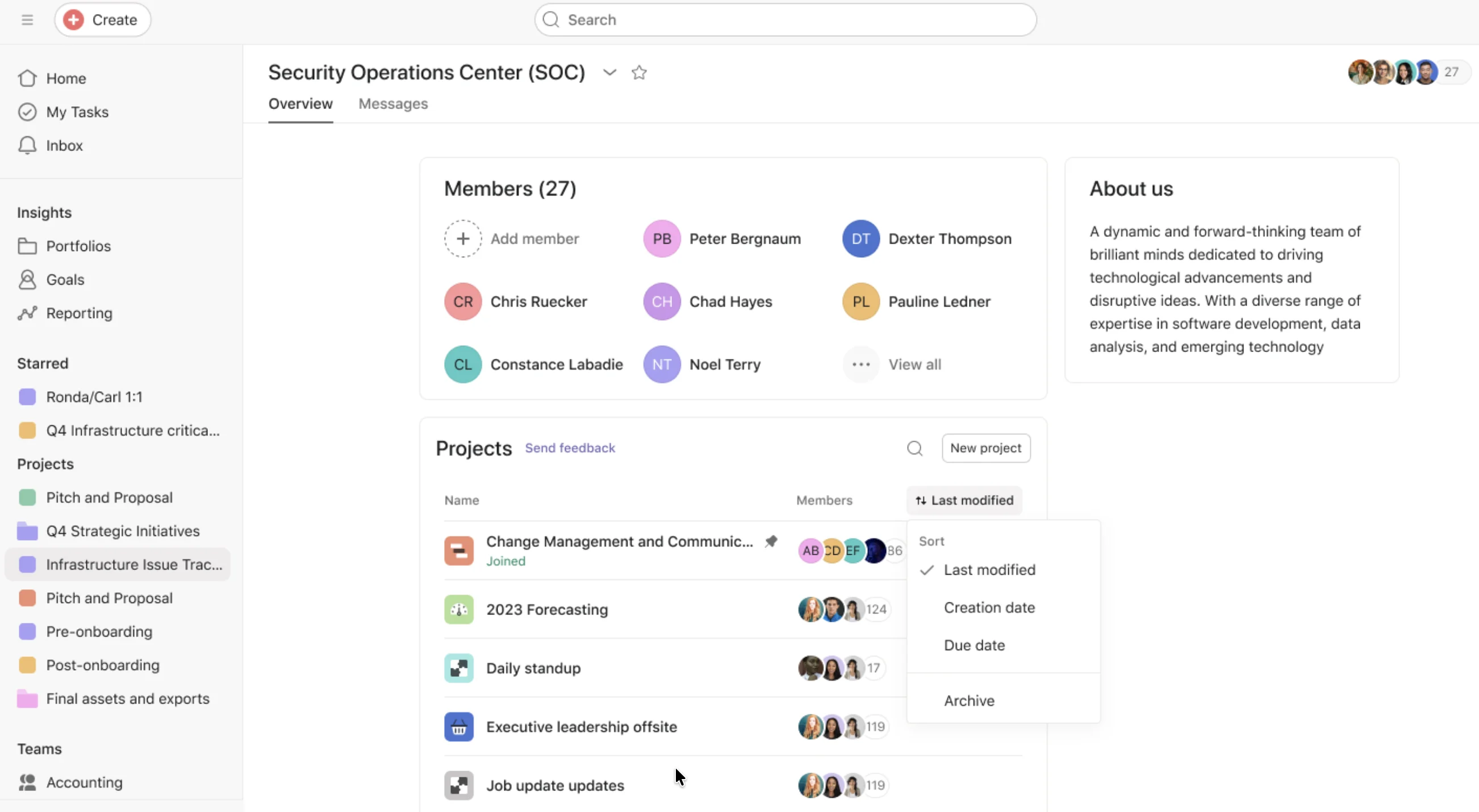Viewport: 1479px width, 812px height.
Task: Open Infrastructure Issue Trac... project
Action: tap(118, 564)
